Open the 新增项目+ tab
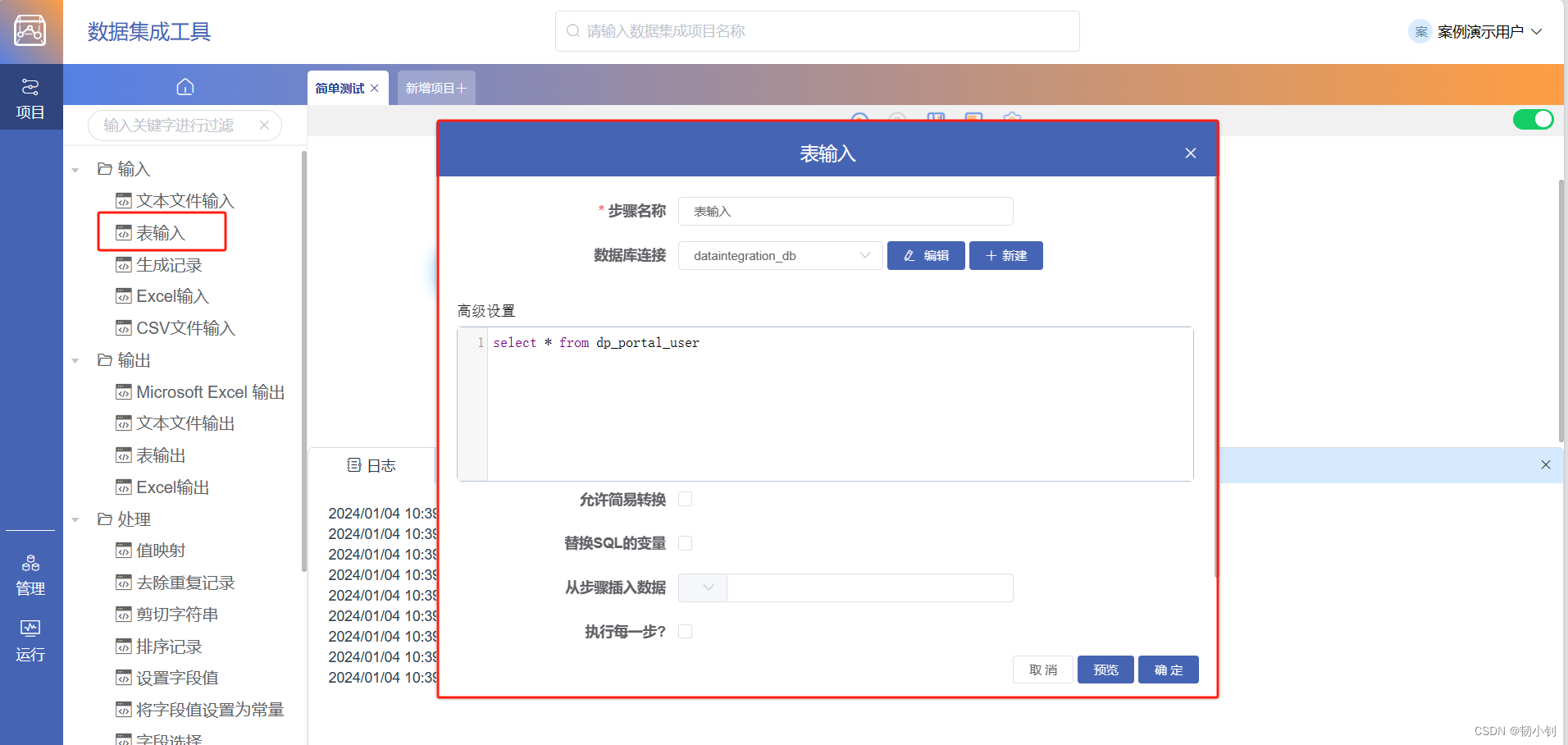The height and width of the screenshot is (745, 1568). tap(436, 88)
